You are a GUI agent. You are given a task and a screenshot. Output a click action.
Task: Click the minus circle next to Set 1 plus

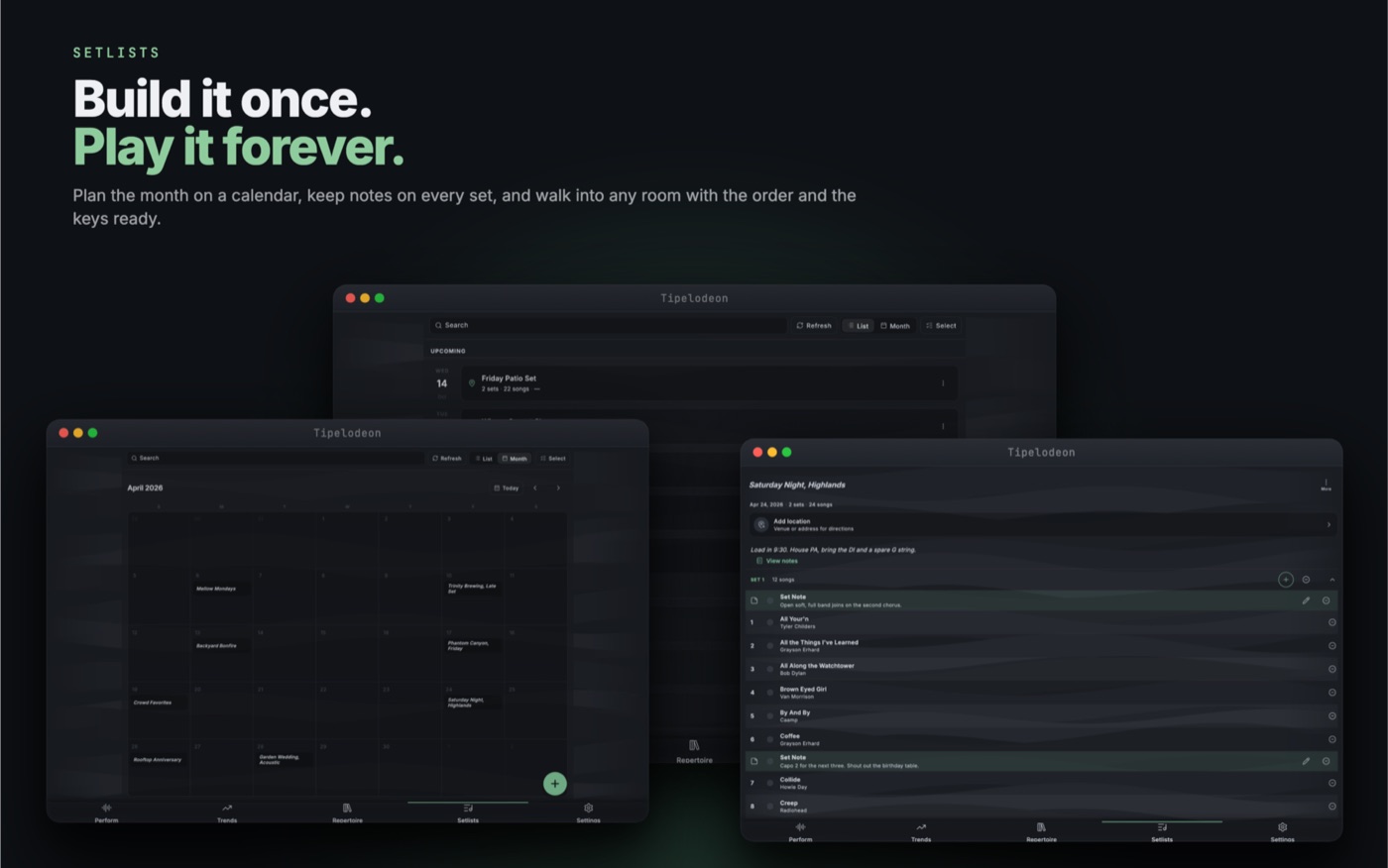[x=1306, y=580]
